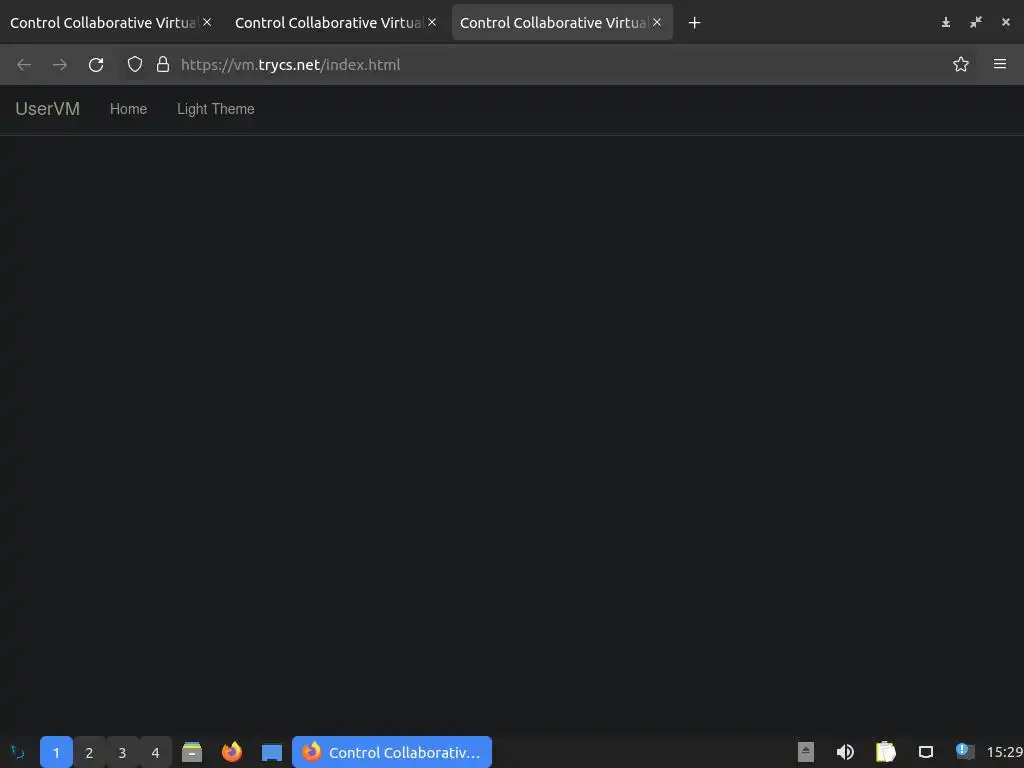1024x768 pixels.
Task: Switch to workspace 4
Action: coord(155,752)
